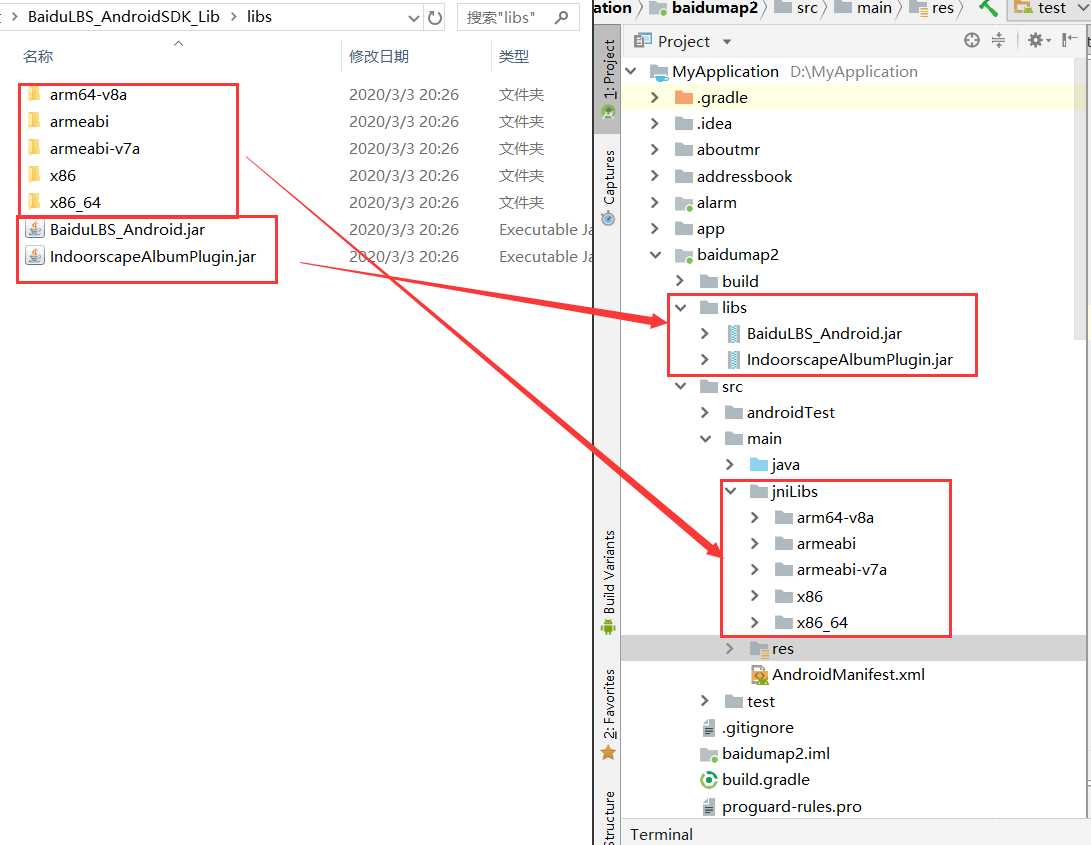Click scroll from source target icon

[972, 40]
